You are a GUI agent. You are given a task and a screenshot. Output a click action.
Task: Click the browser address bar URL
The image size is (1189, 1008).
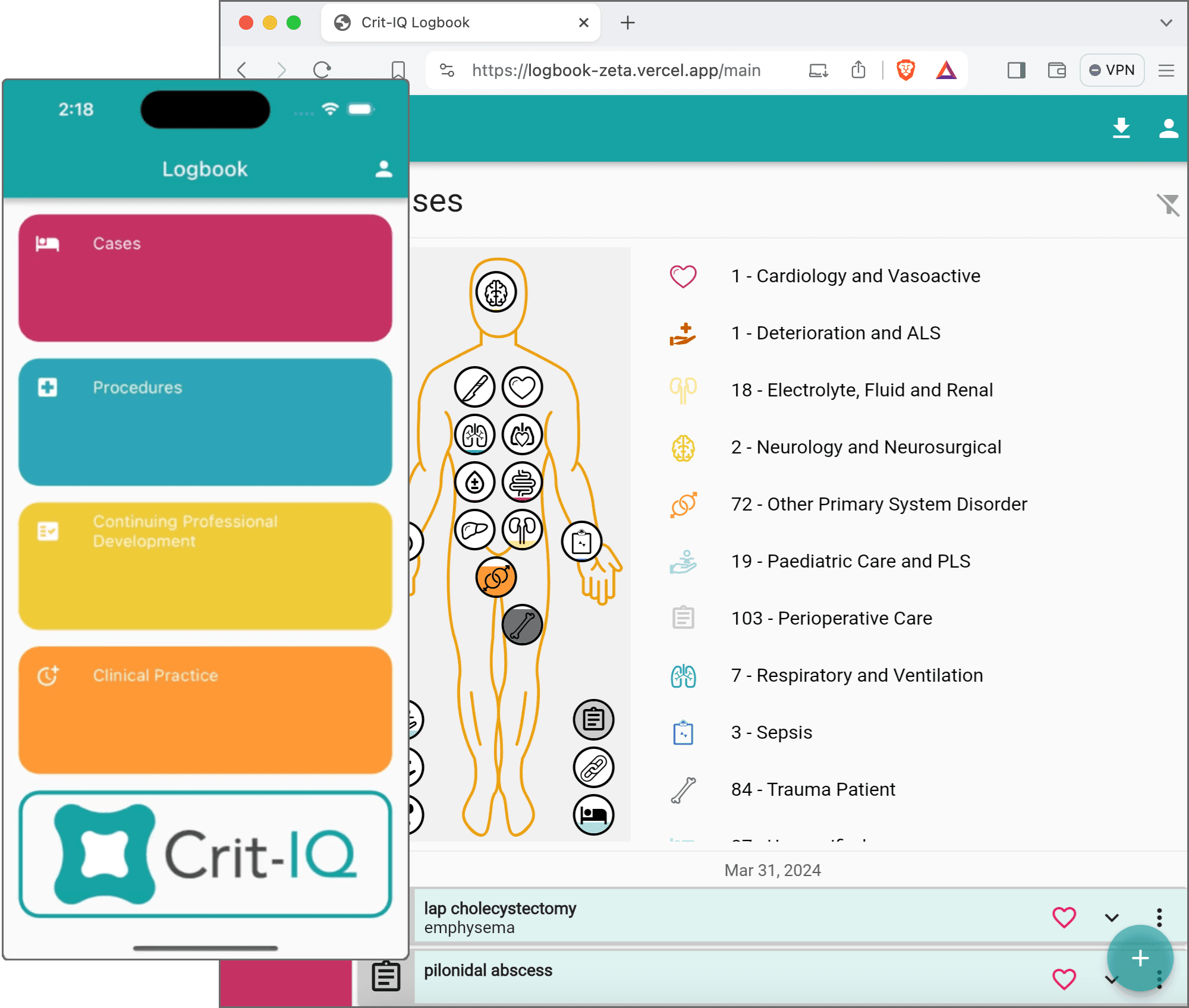click(616, 70)
